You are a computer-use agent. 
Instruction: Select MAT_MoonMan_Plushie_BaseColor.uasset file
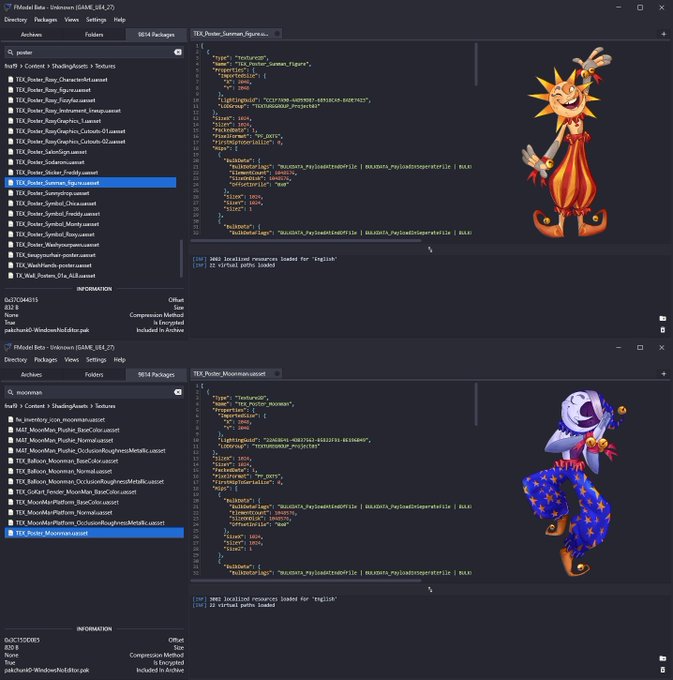(94, 430)
